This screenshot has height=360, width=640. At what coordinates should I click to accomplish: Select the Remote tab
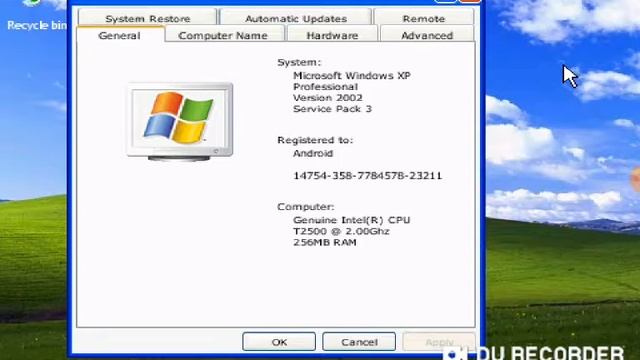(424, 18)
